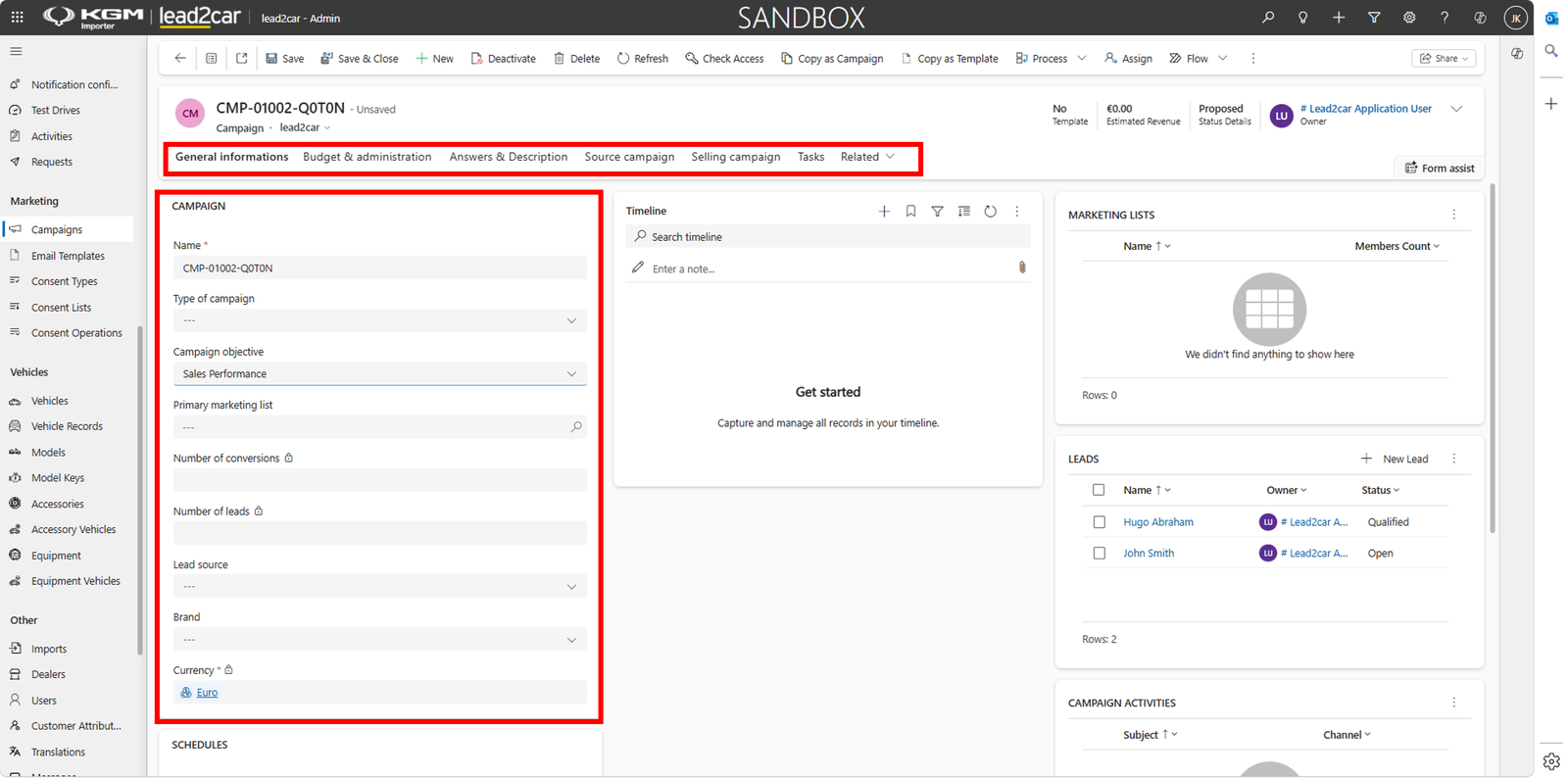Add a timeline record with plus icon

tap(884, 212)
